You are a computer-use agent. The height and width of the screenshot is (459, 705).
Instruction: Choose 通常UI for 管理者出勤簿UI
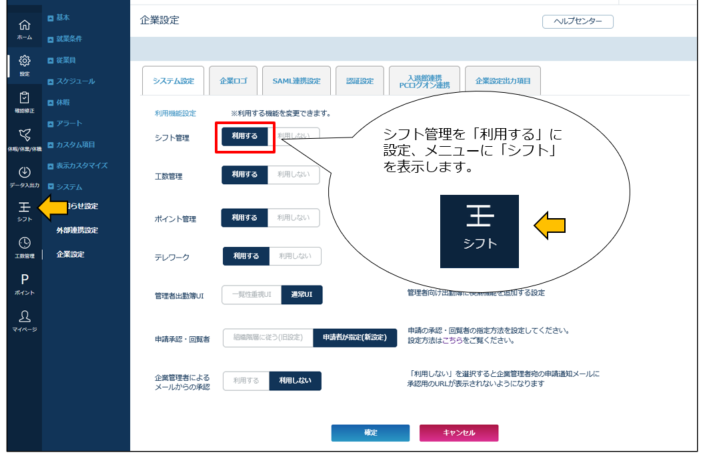click(302, 295)
